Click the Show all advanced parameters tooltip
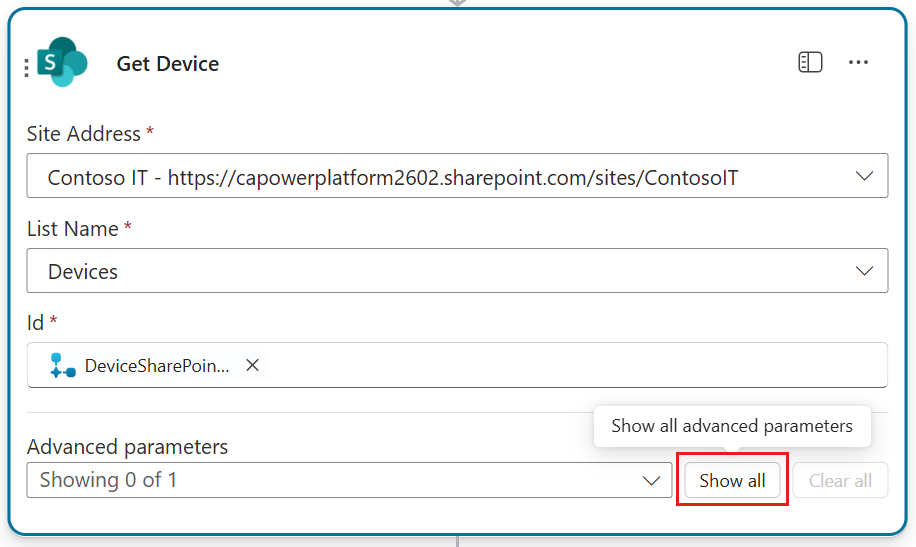Screen dimensions: 916x547 point(732,426)
